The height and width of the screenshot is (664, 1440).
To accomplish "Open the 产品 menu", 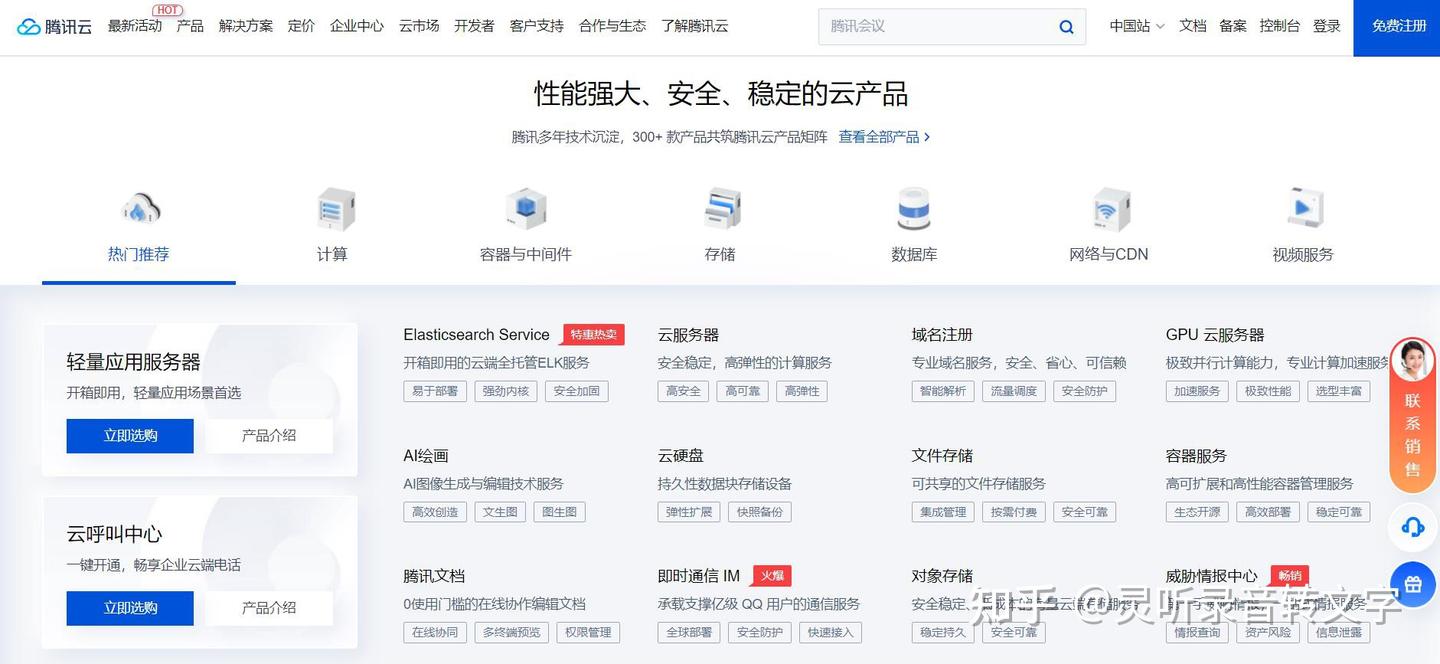I will click(190, 26).
